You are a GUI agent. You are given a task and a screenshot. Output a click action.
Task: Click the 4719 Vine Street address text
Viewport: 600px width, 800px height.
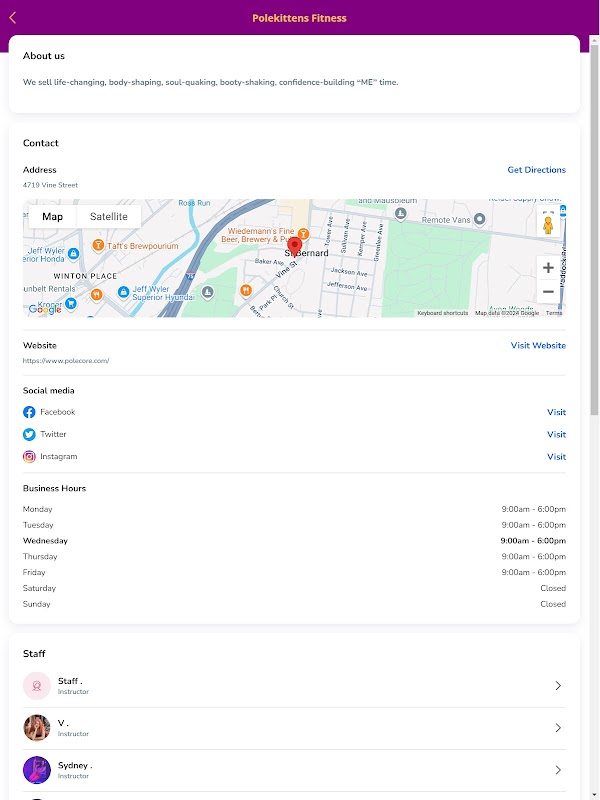[51, 185]
